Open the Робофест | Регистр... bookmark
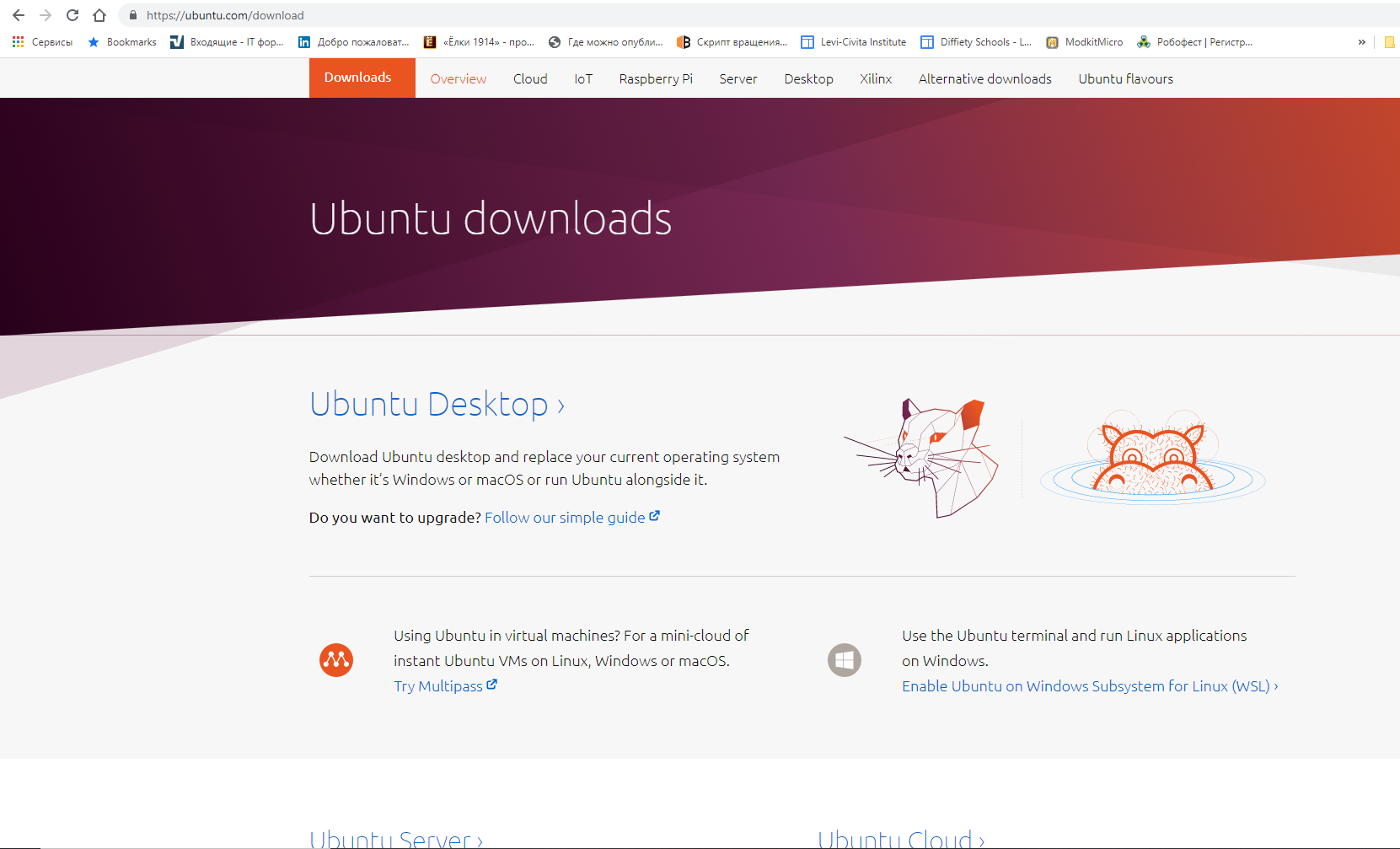The height and width of the screenshot is (849, 1400). pyautogui.click(x=1194, y=42)
